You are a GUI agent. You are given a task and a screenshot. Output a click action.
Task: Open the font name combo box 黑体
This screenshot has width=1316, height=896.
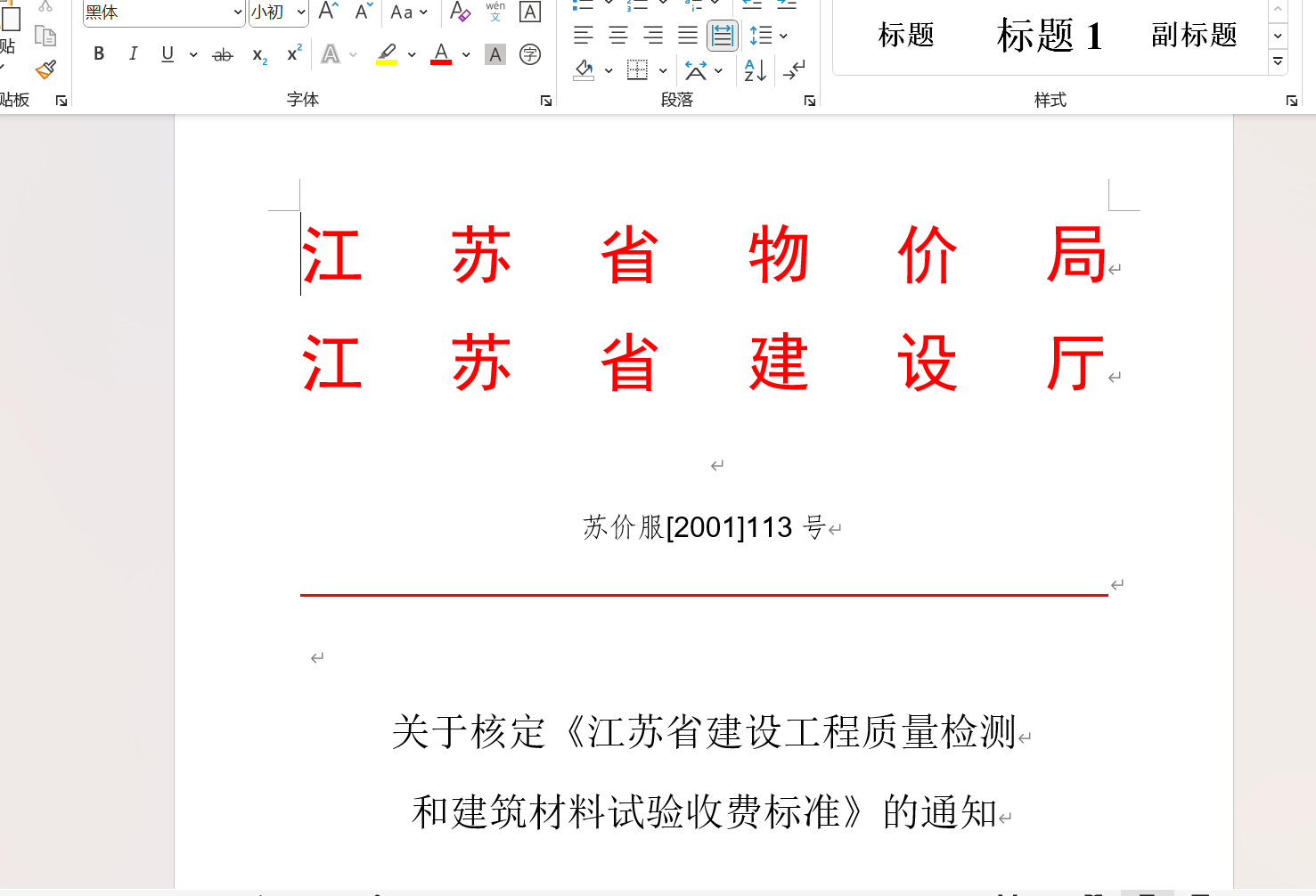[164, 12]
